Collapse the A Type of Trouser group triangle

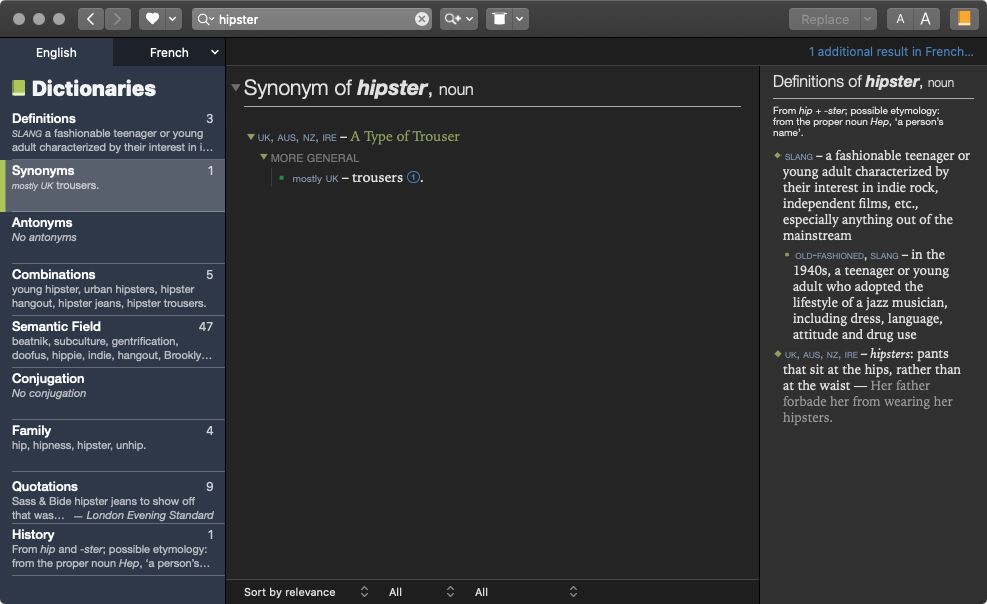point(251,137)
